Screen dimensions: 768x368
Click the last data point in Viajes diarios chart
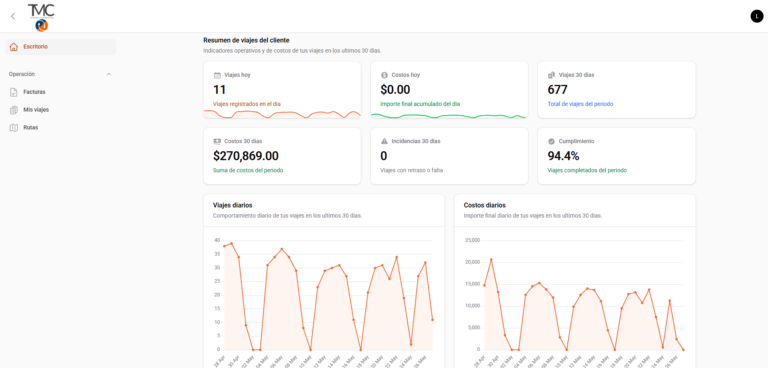coord(432,320)
